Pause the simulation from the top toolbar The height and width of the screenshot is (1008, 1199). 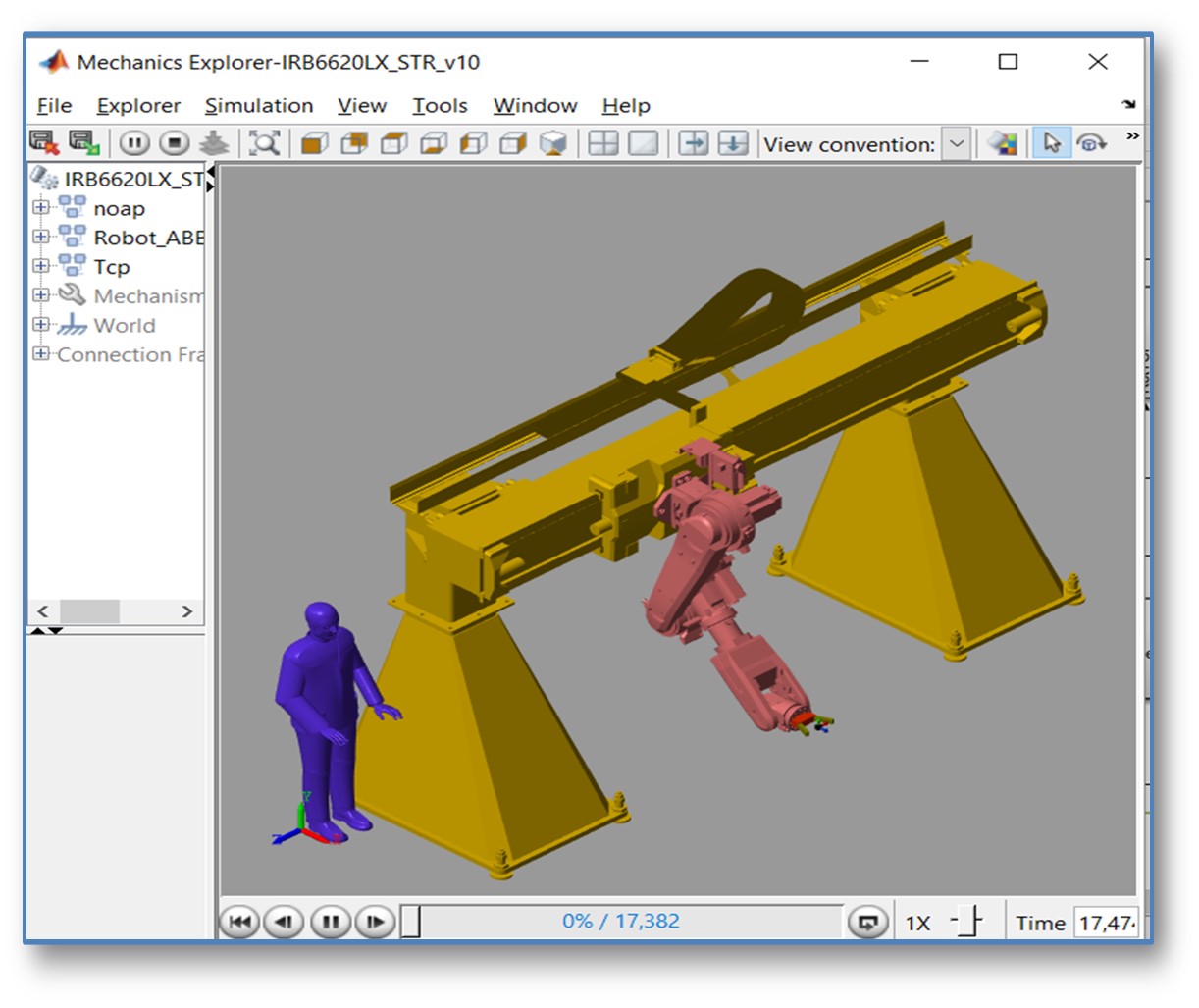click(x=134, y=143)
